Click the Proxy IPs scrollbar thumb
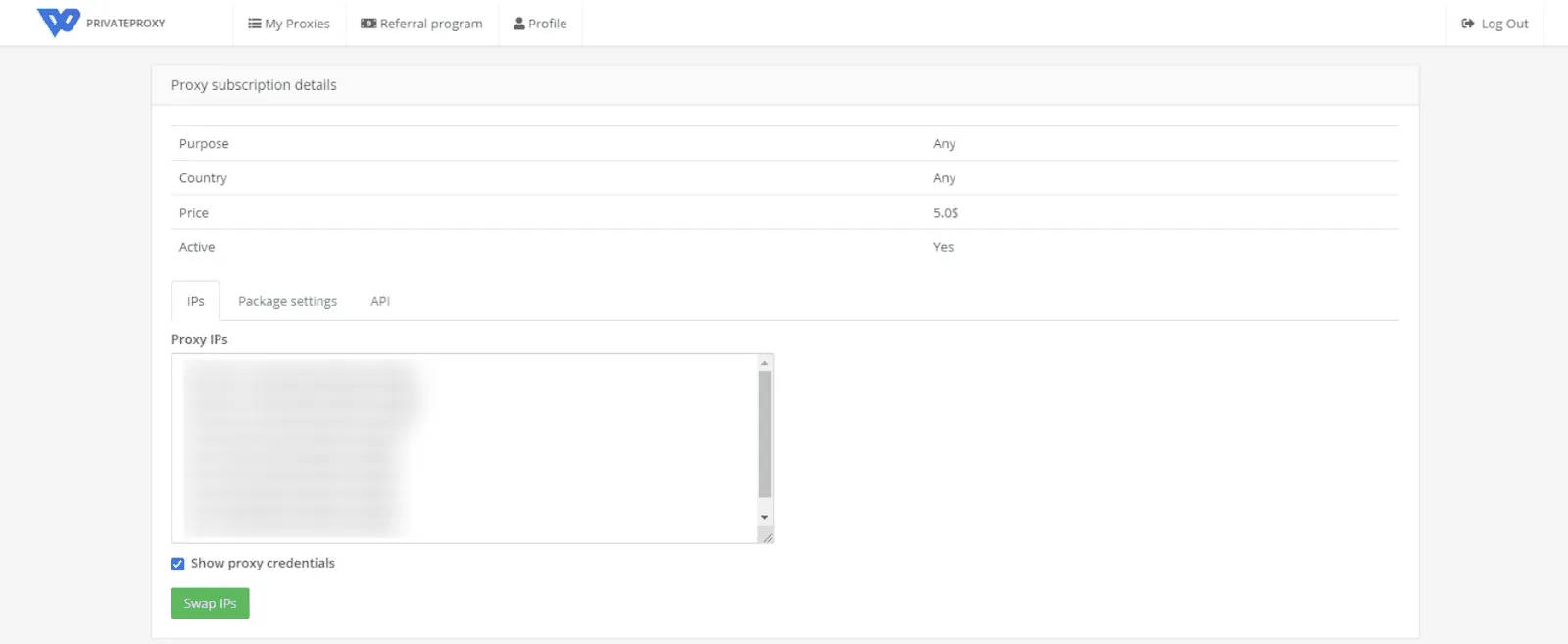The width and height of the screenshot is (1568, 644). point(765,433)
